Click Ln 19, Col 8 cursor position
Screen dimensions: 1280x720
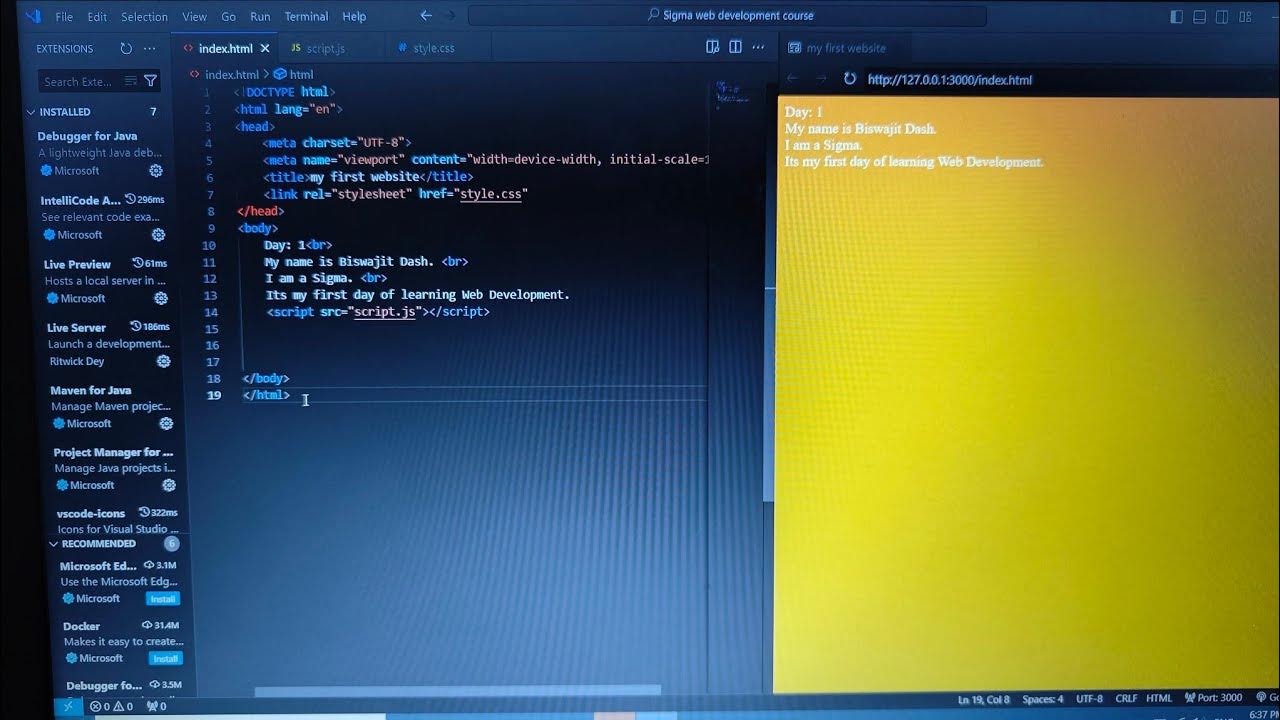[x=984, y=700]
